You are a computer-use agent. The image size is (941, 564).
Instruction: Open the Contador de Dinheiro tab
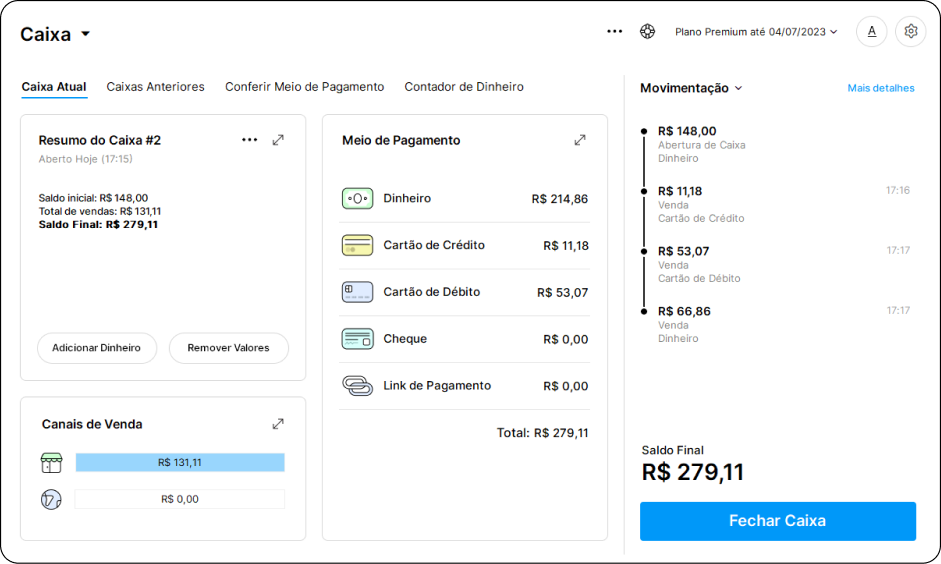point(464,87)
